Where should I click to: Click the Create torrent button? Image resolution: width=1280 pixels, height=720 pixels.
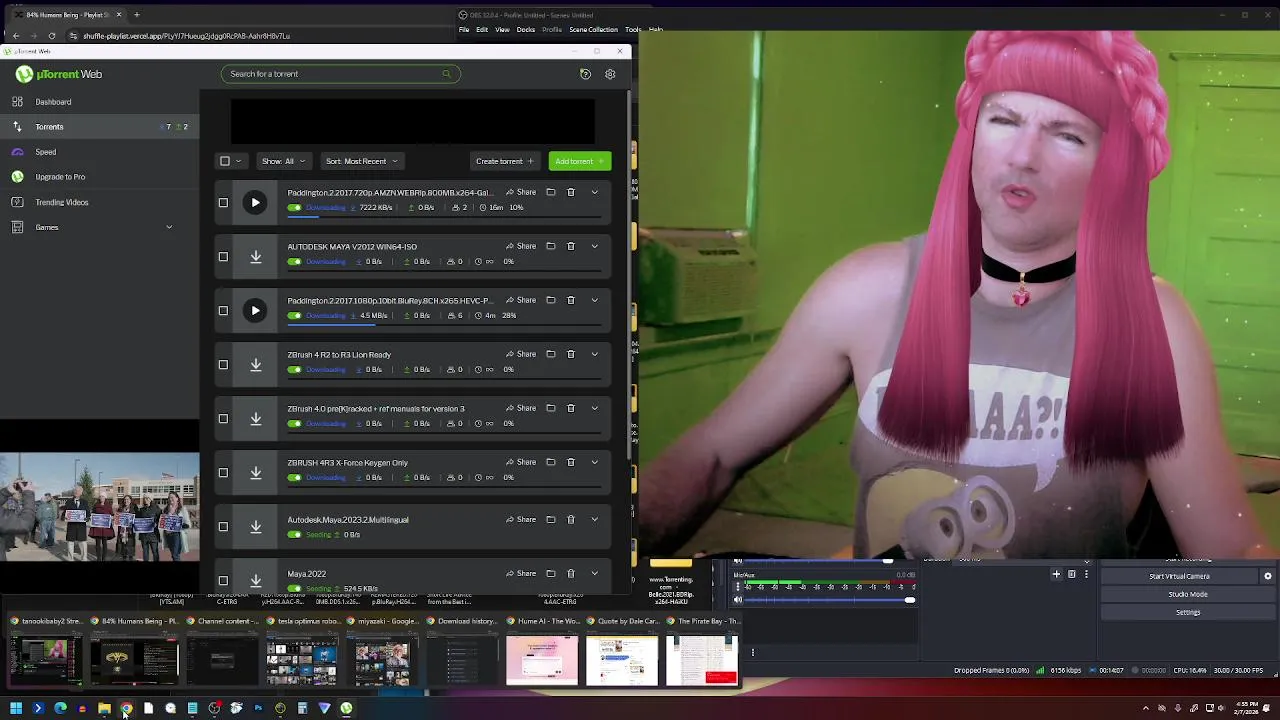tap(504, 161)
